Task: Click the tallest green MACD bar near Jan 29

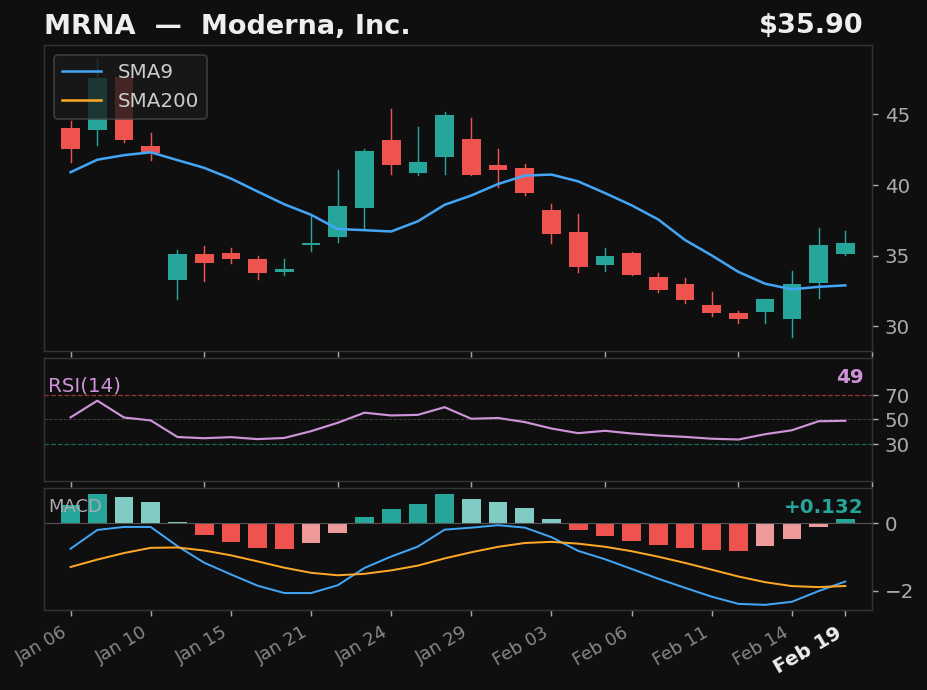Action: 445,509
